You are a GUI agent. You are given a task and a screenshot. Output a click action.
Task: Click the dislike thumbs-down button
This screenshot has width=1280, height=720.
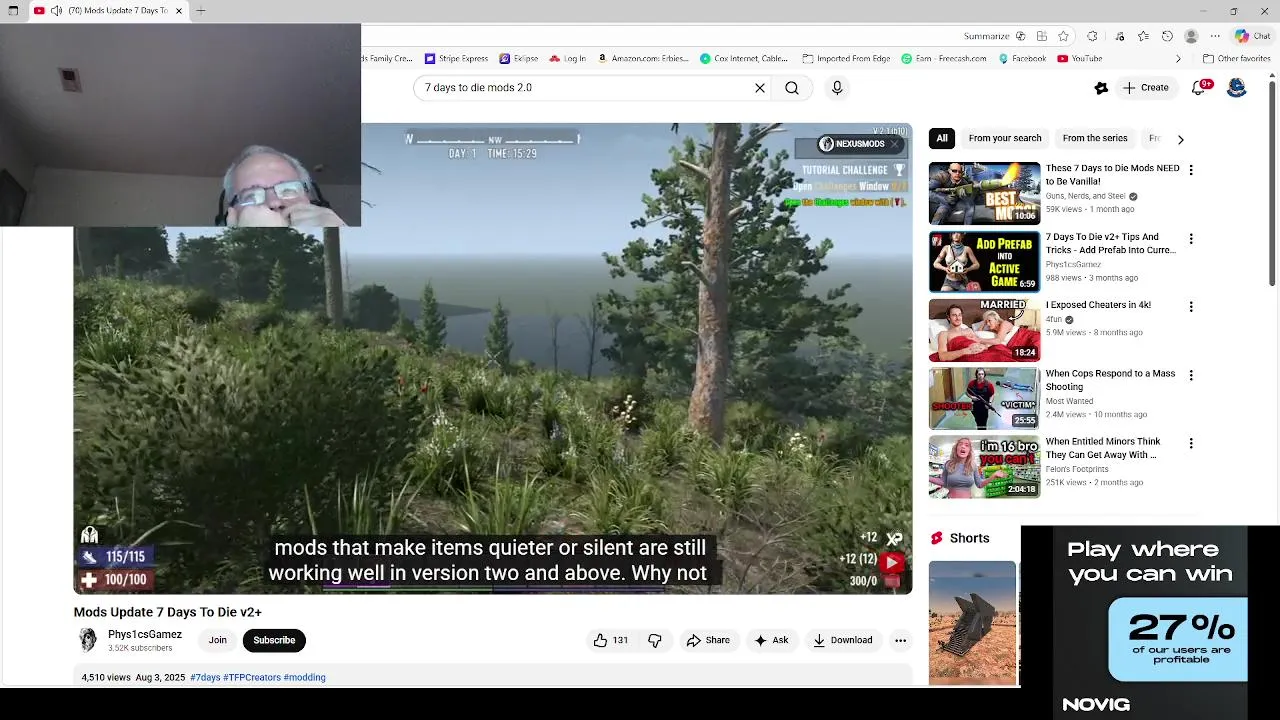tap(655, 640)
